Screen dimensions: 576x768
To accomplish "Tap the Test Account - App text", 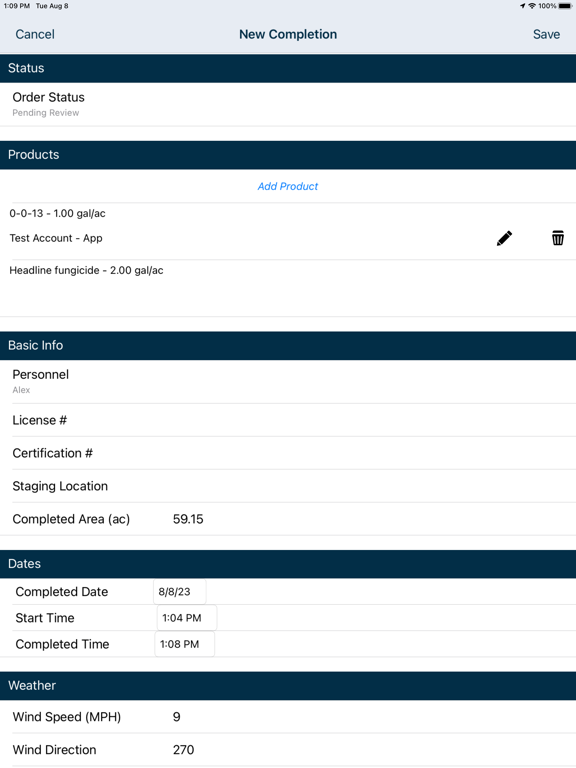I will 56,238.
